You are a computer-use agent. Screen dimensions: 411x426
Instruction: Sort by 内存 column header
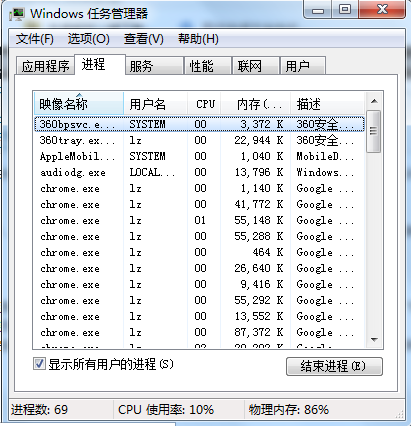click(256, 104)
